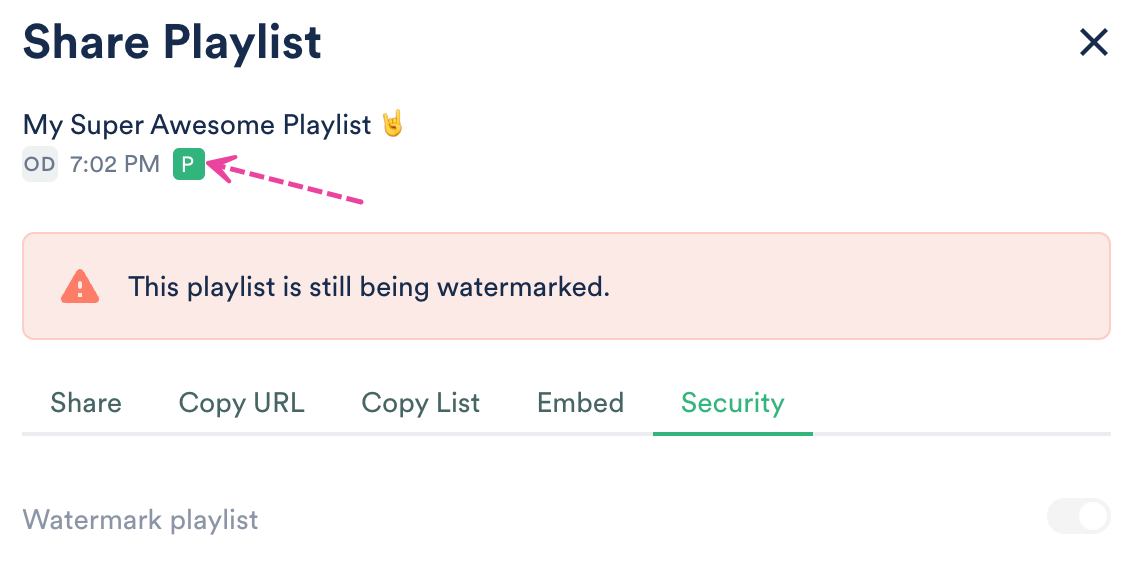This screenshot has width=1137, height=569.
Task: Click the My Super Awesome Playlist name
Action: (x=198, y=125)
